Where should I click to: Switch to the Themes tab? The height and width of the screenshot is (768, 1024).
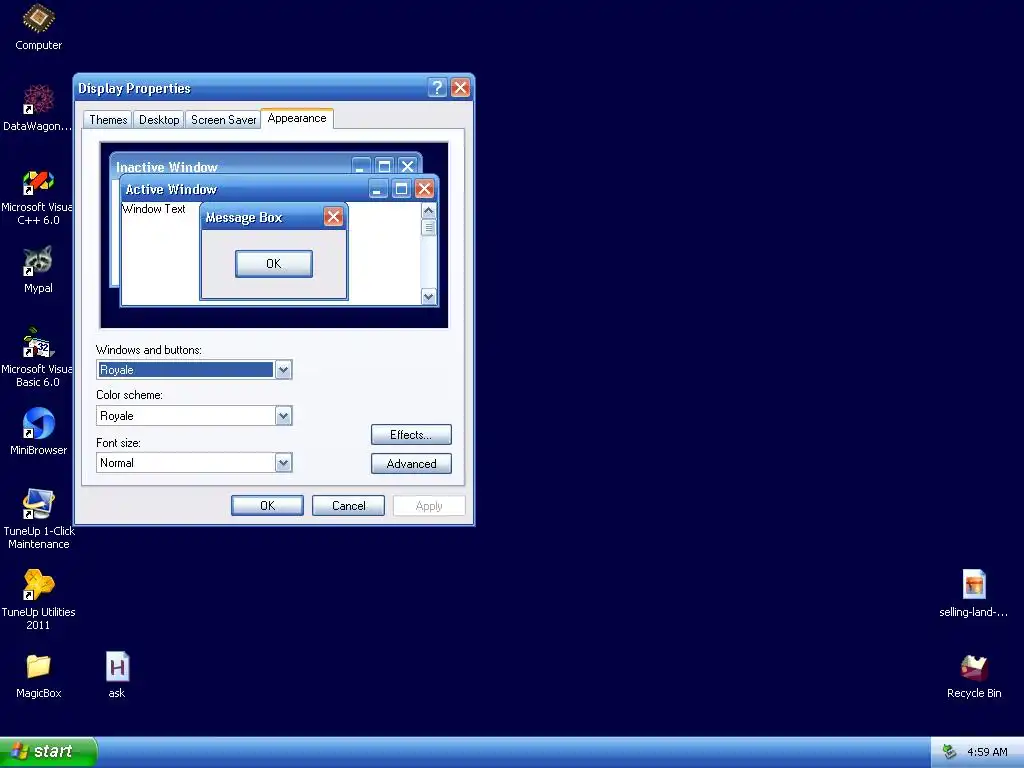pos(108,120)
